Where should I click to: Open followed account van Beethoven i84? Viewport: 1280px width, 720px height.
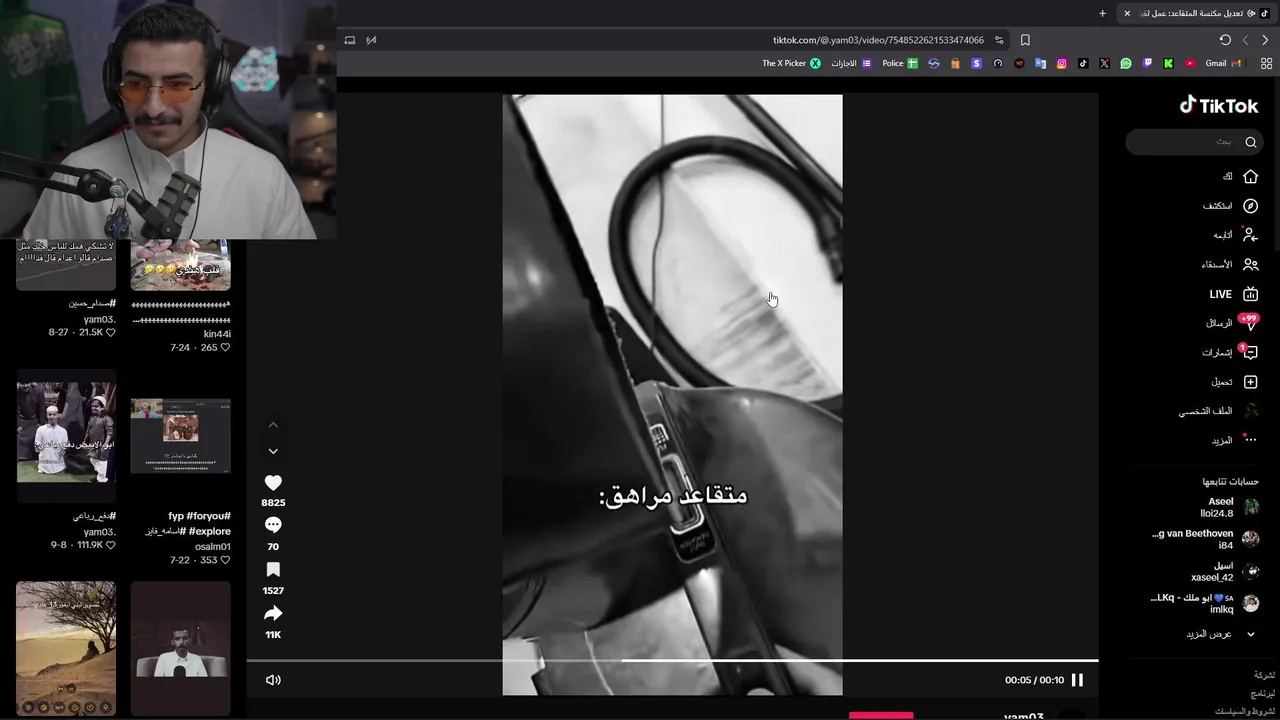click(1205, 539)
